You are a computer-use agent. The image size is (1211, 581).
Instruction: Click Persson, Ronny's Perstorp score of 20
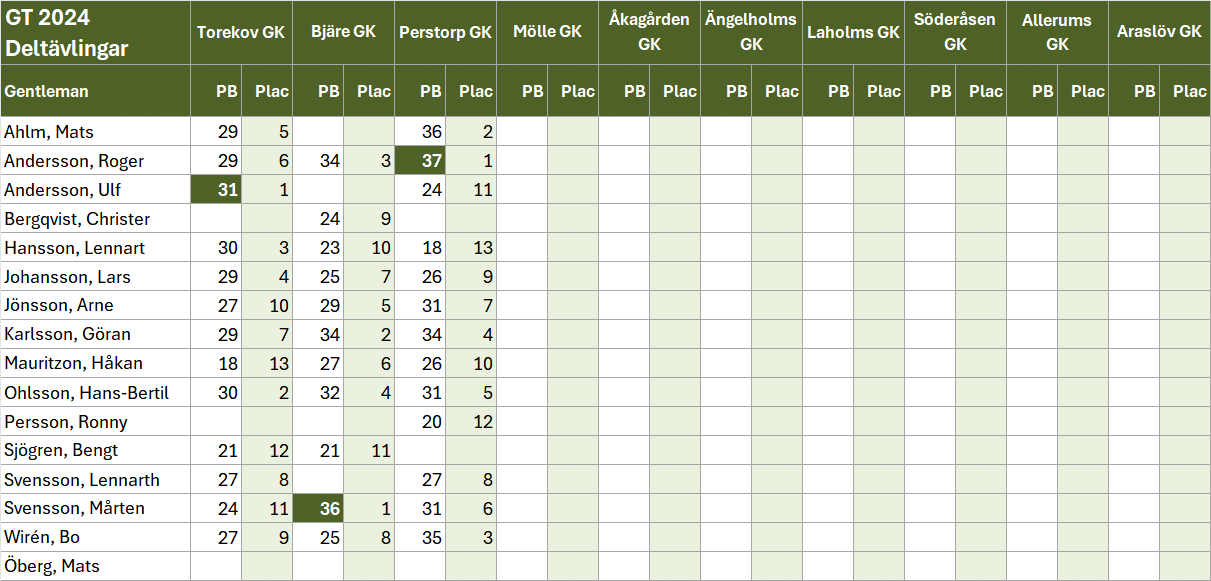point(421,421)
